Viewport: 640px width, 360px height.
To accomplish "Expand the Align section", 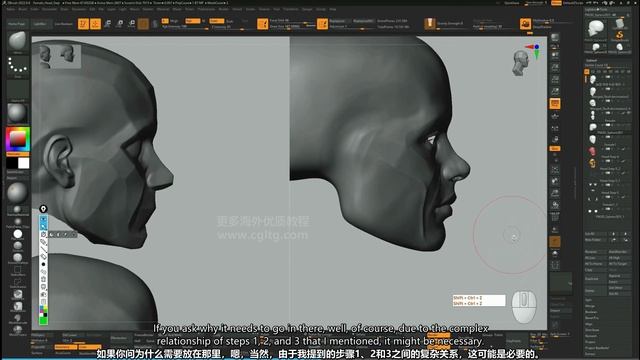I will tap(589, 324).
